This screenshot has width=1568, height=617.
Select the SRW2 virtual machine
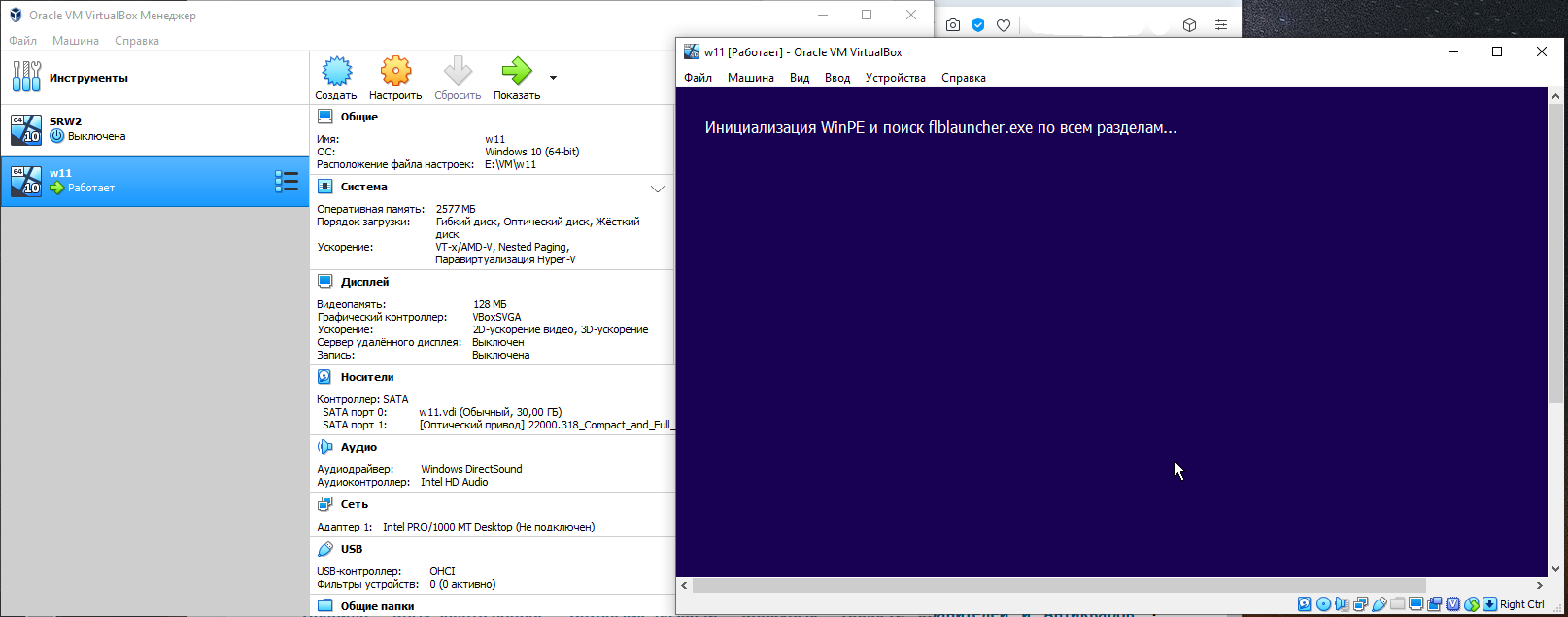point(154,129)
